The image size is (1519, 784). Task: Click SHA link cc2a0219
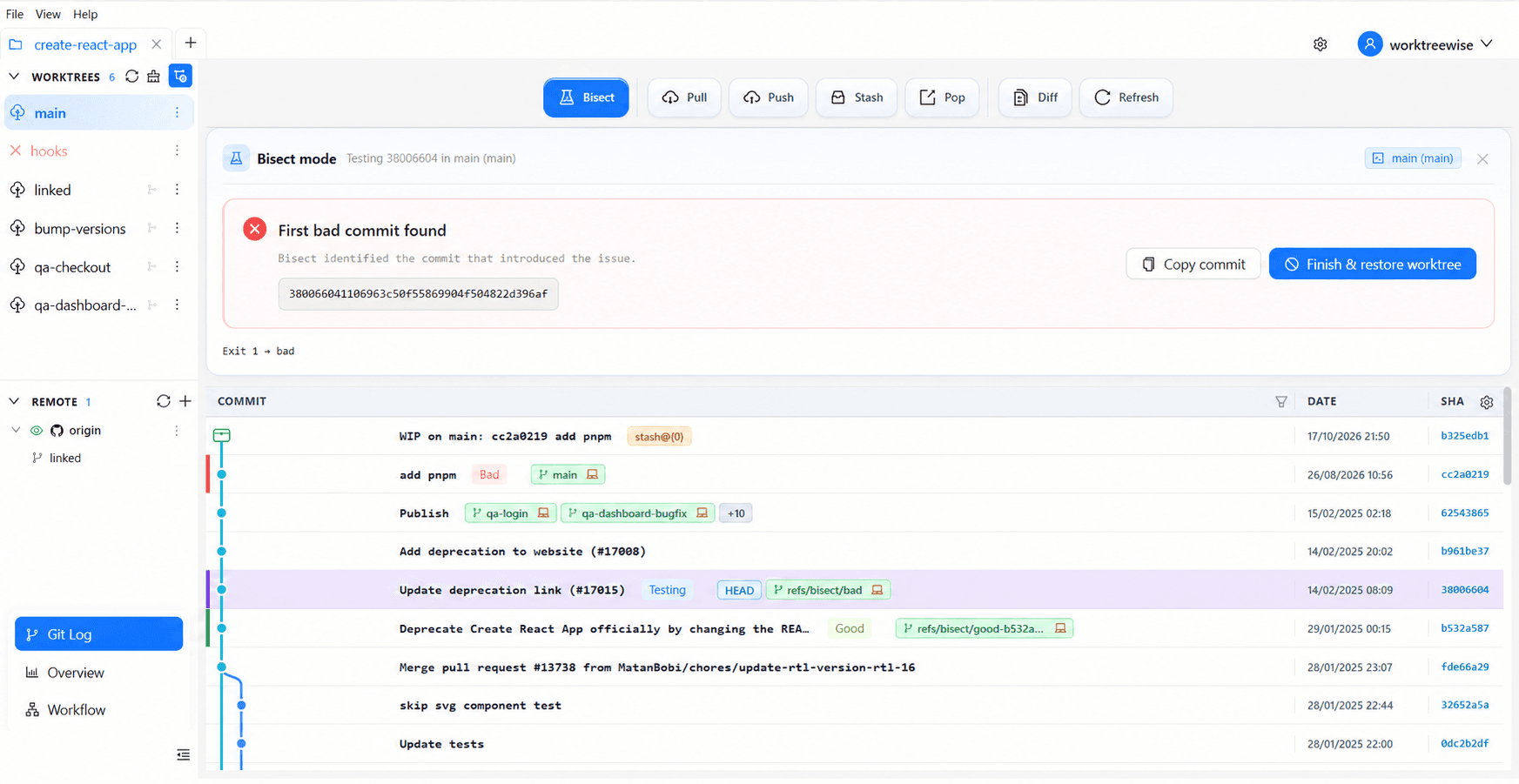point(1464,474)
